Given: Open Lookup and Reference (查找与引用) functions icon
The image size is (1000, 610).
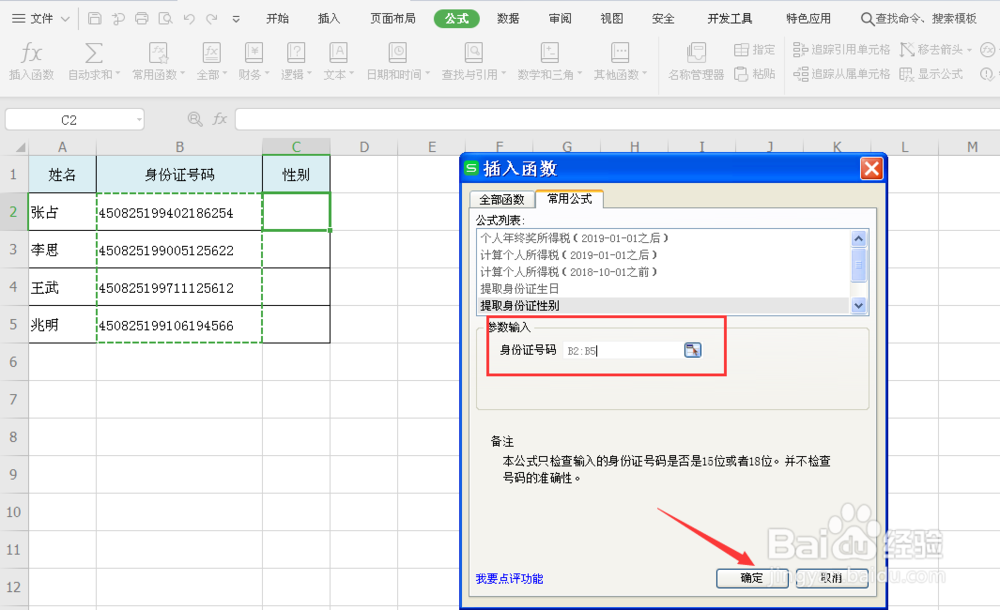Looking at the screenshot, I should (x=473, y=53).
